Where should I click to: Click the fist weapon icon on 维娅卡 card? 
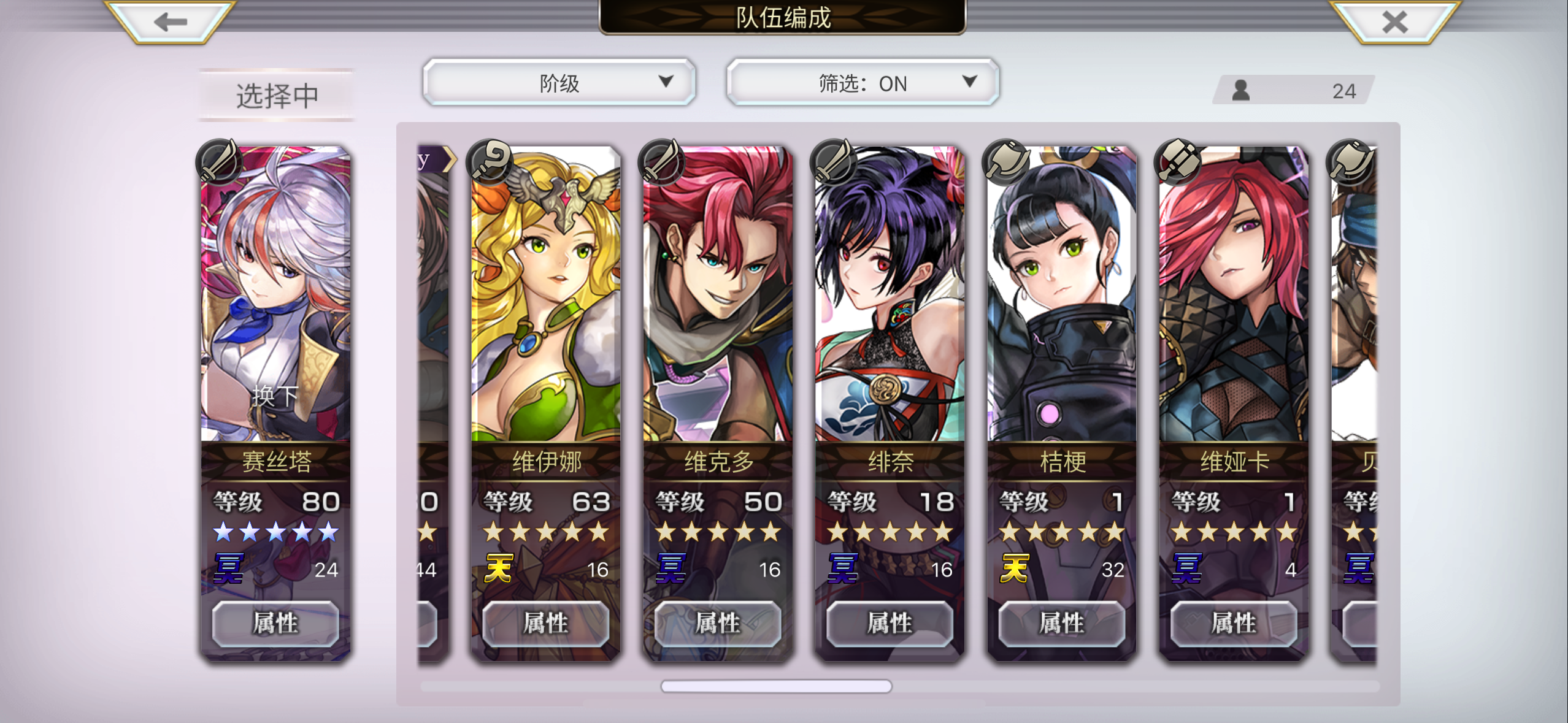[1177, 162]
